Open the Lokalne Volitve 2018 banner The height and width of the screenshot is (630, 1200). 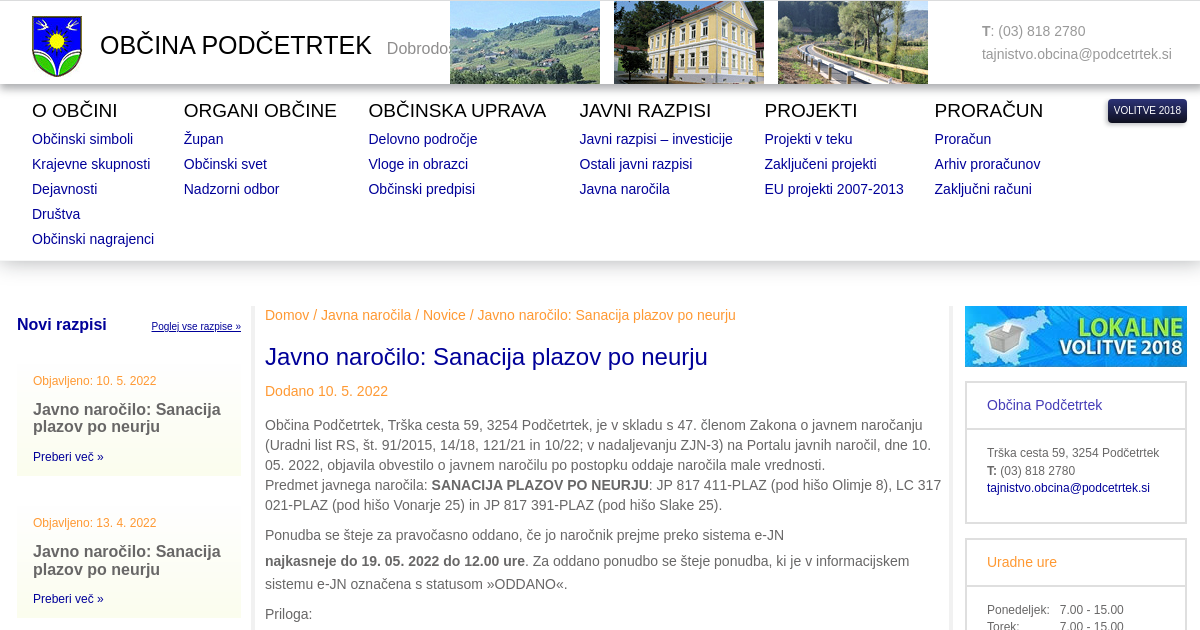pos(1075,336)
